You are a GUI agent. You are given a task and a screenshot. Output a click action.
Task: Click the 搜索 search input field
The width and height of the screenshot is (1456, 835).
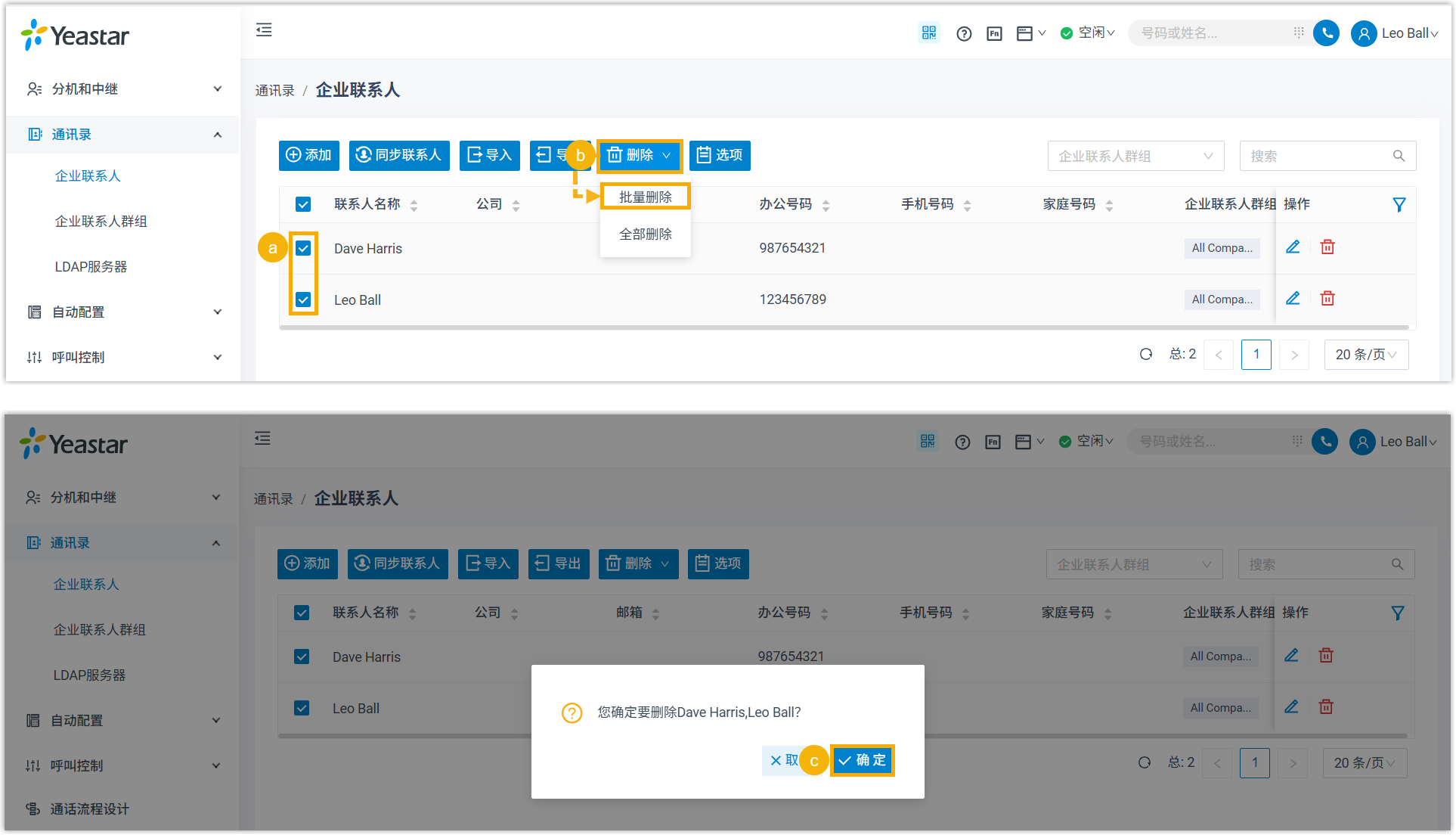click(1317, 156)
